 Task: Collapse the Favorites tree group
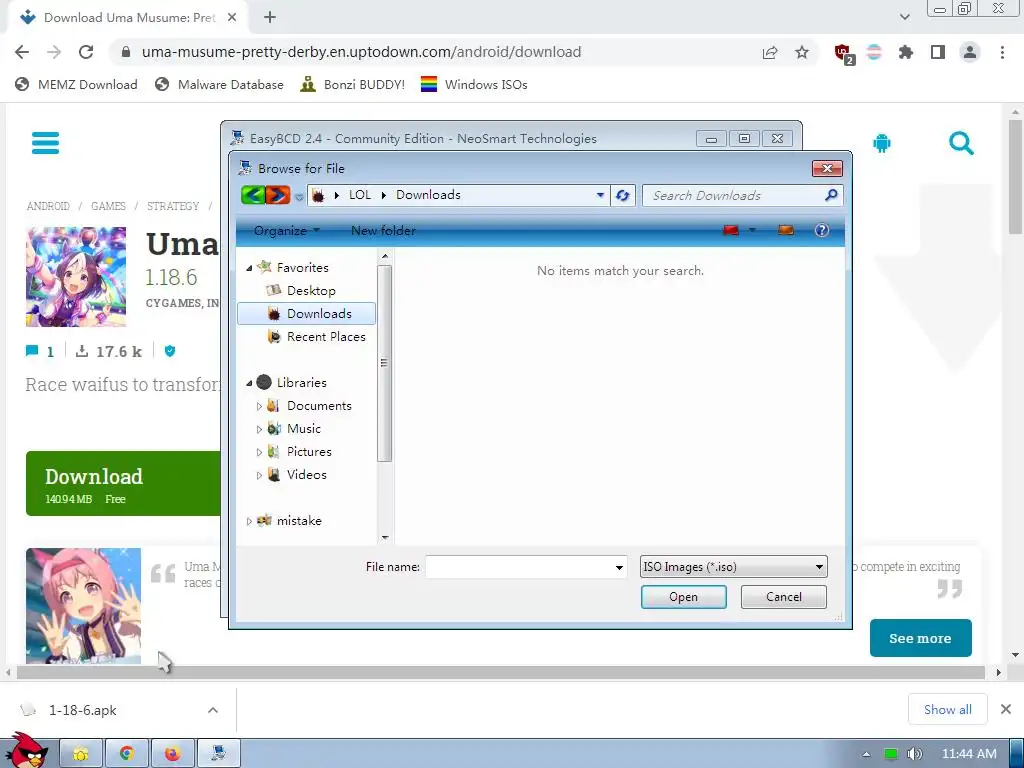click(x=249, y=268)
